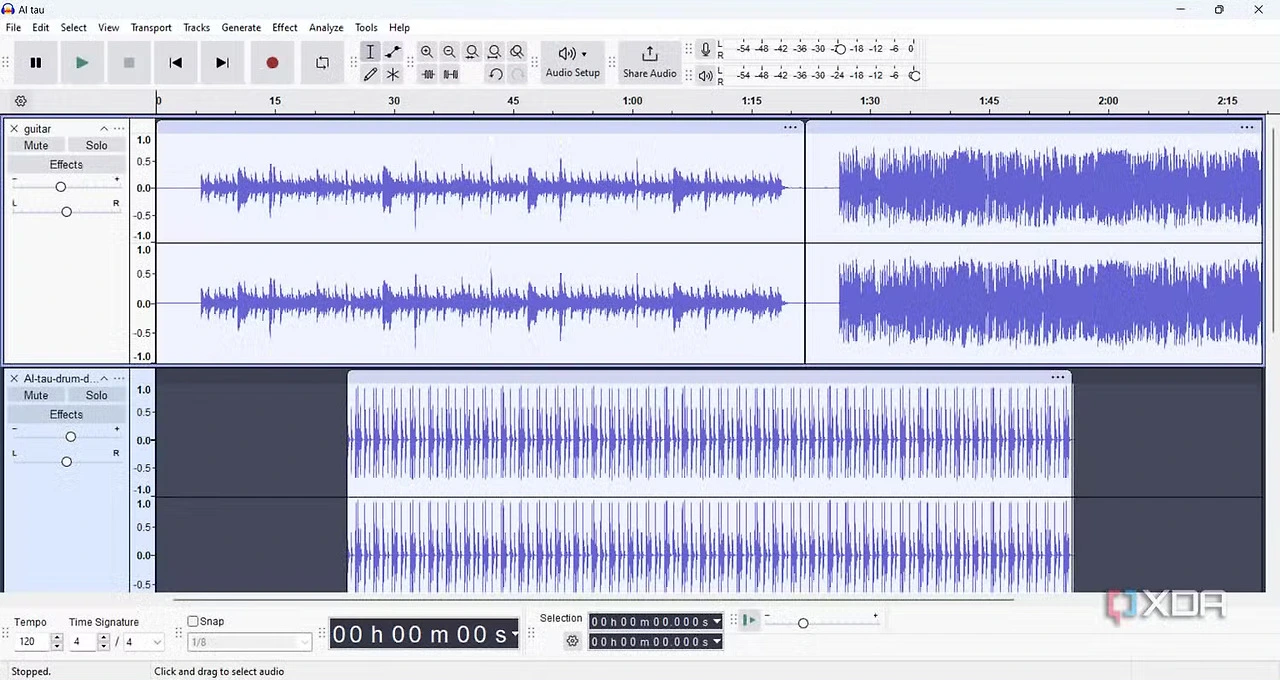The height and width of the screenshot is (680, 1280).
Task: Click the Zoom Toggle icon
Action: [x=517, y=52]
